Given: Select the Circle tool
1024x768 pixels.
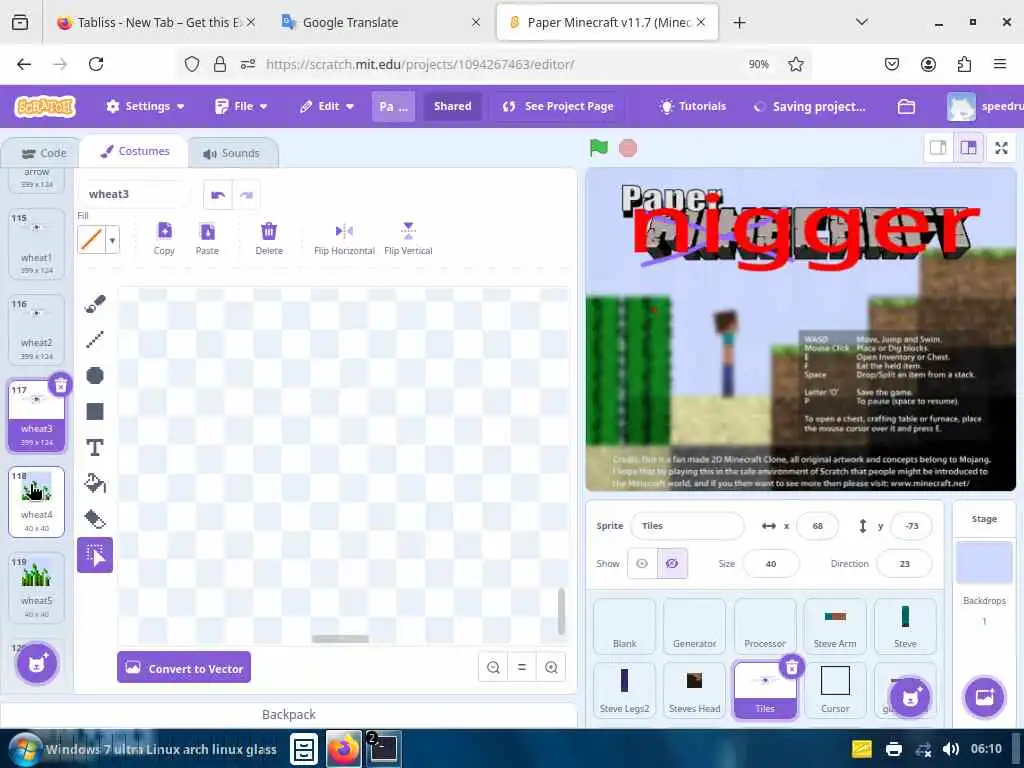Looking at the screenshot, I should pyautogui.click(x=95, y=376).
